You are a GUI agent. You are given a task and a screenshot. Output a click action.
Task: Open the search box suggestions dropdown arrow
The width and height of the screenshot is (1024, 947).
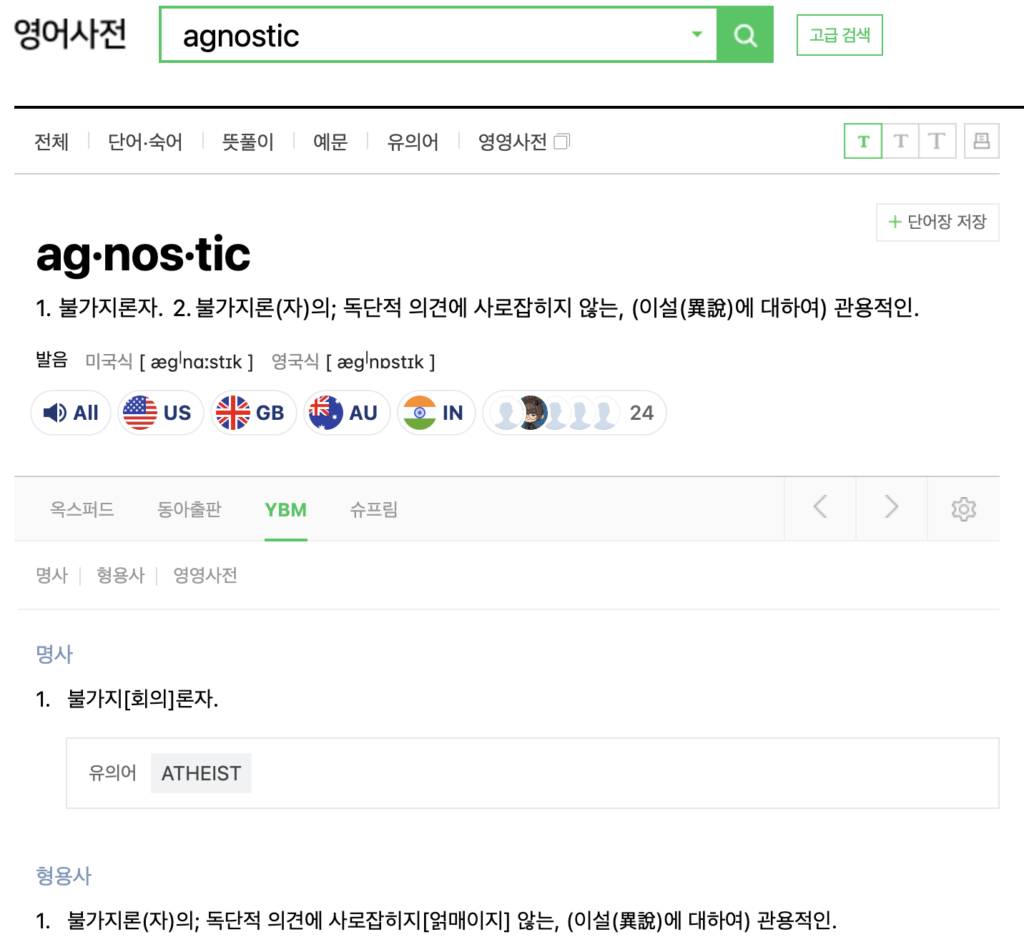point(697,35)
